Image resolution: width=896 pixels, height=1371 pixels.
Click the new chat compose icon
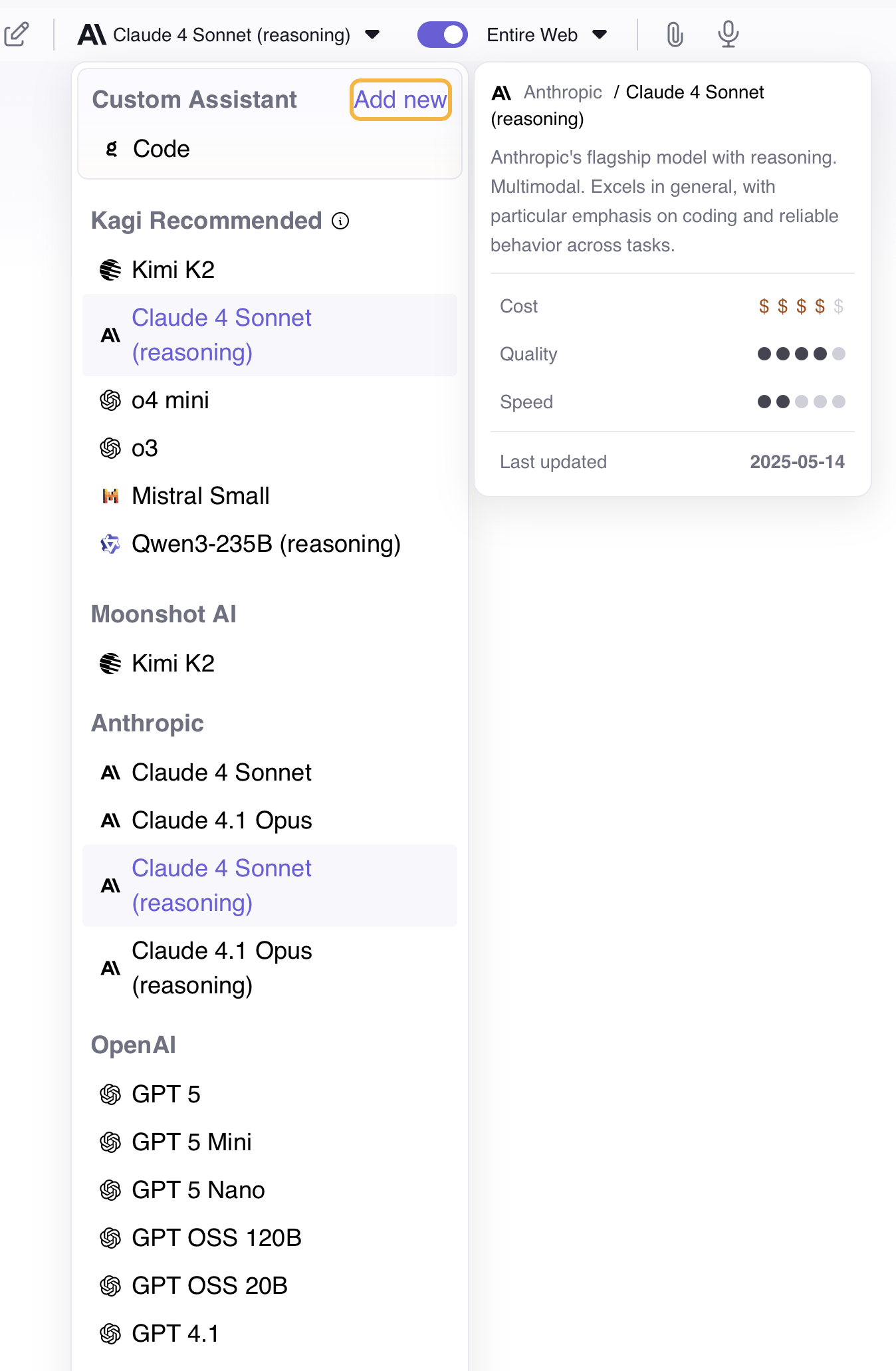(17, 34)
